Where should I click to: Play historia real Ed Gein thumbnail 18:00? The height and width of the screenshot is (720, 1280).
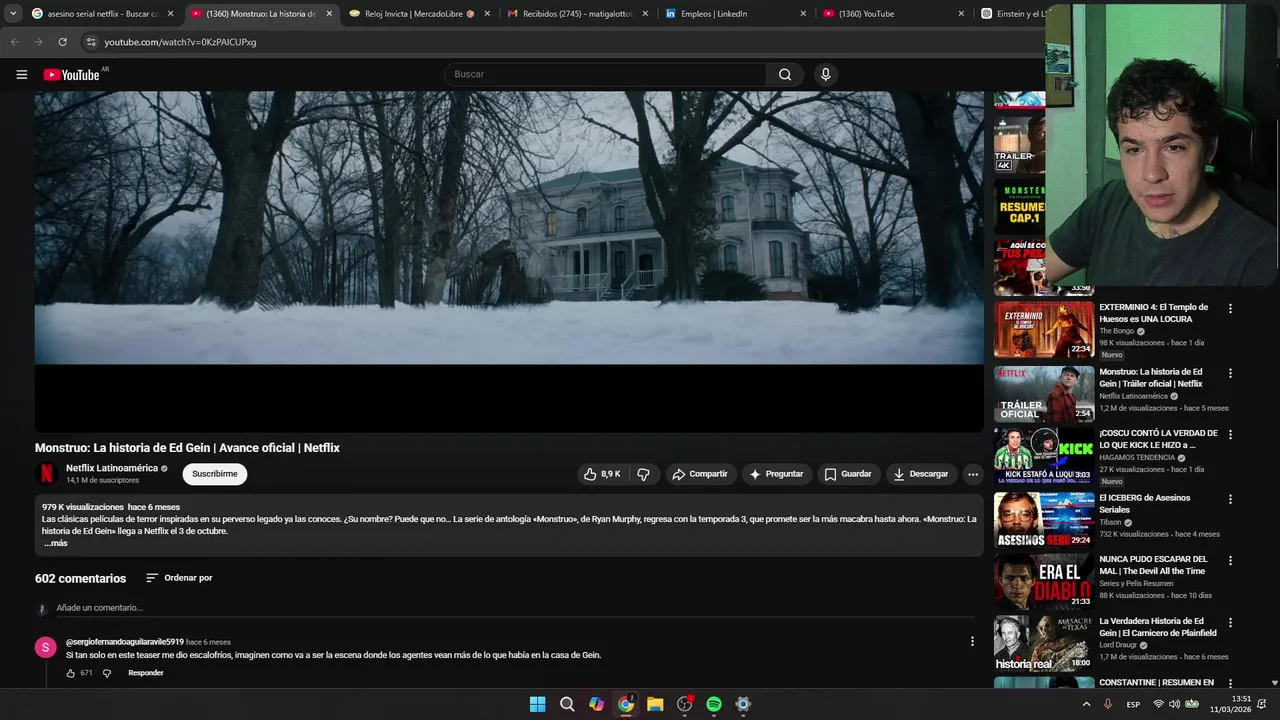(x=1044, y=644)
